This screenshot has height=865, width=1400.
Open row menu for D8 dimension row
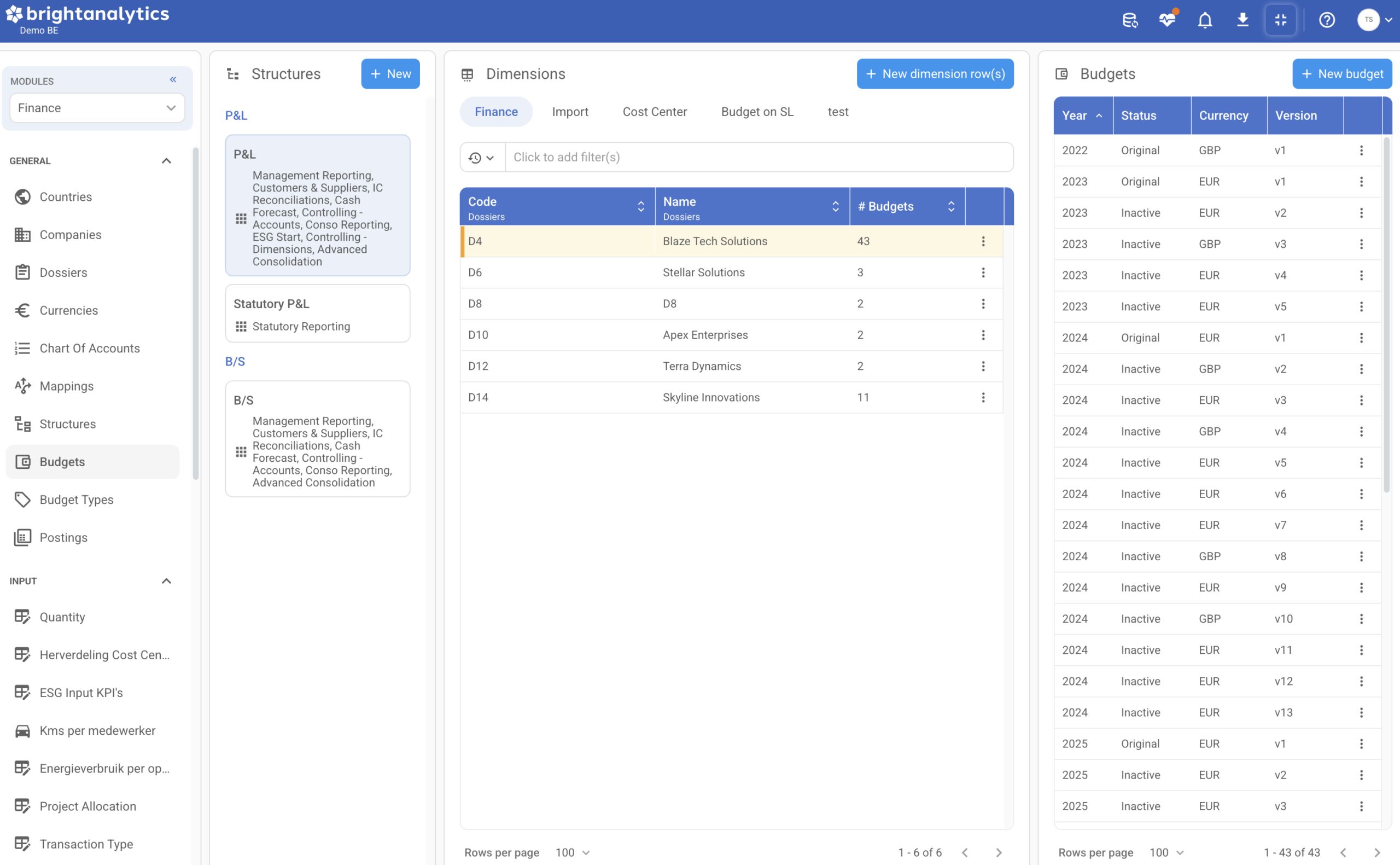point(983,304)
